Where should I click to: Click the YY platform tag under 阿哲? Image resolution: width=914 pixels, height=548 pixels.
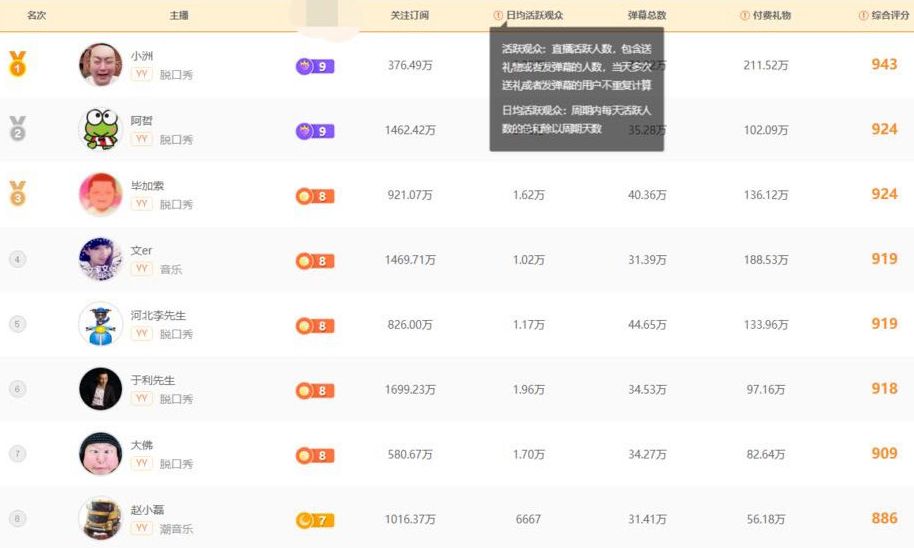pos(141,139)
